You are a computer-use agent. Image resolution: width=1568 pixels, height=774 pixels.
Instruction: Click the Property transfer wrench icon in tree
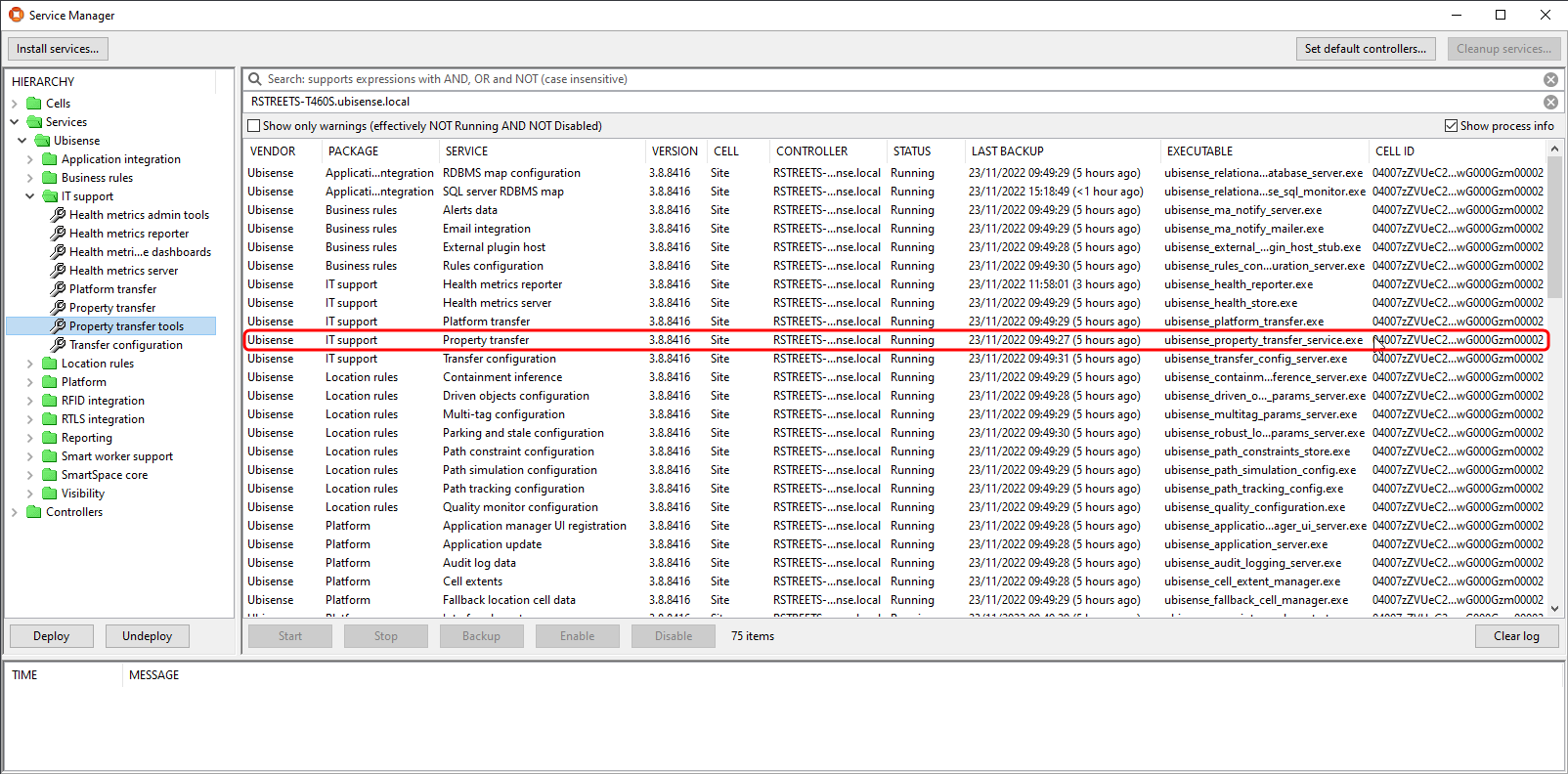59,308
